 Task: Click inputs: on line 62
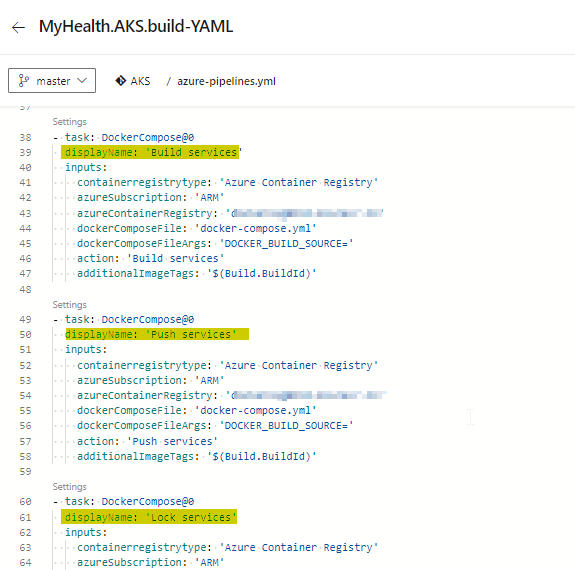pyautogui.click(x=86, y=532)
